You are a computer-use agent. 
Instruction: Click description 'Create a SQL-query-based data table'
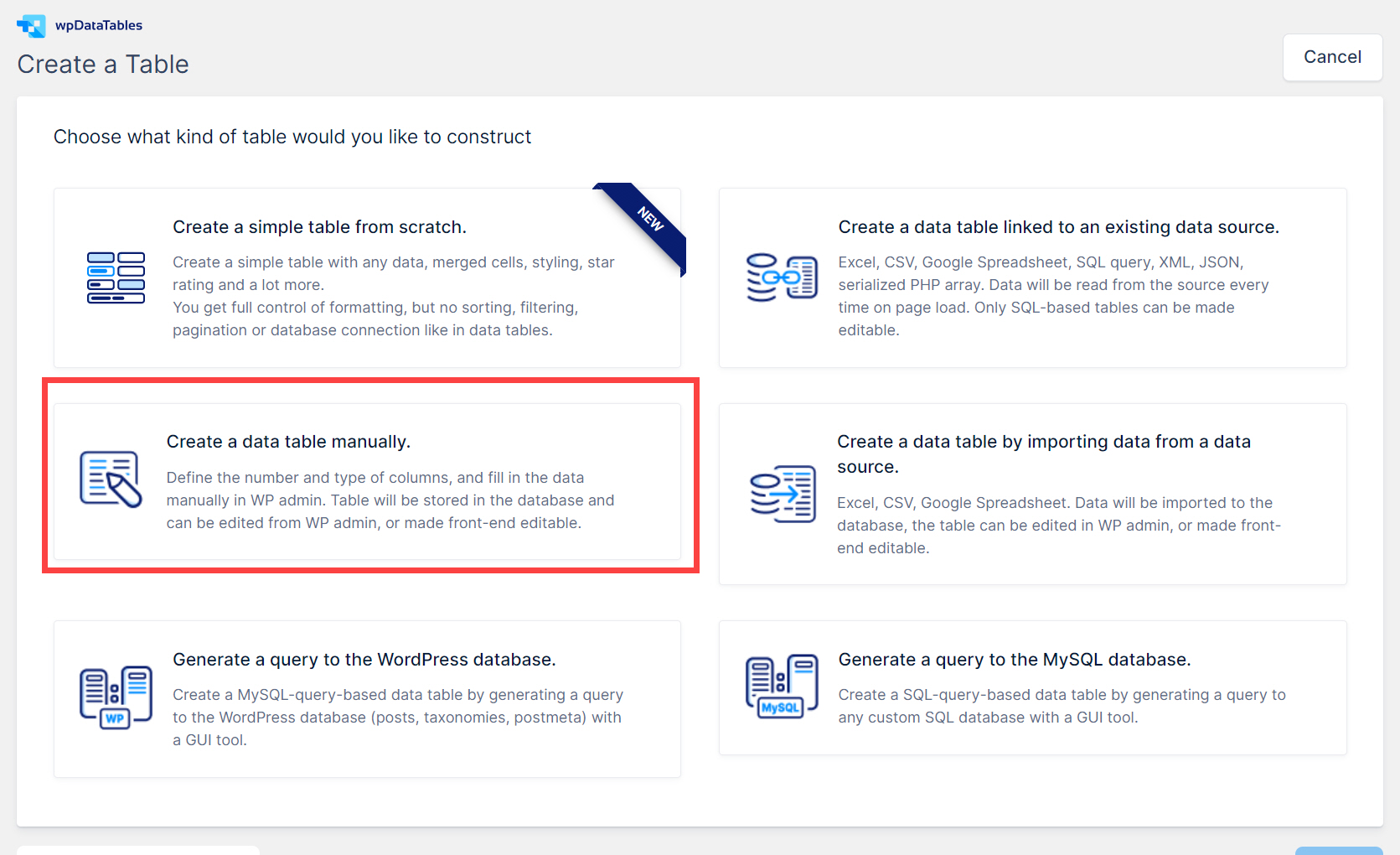click(x=1062, y=706)
